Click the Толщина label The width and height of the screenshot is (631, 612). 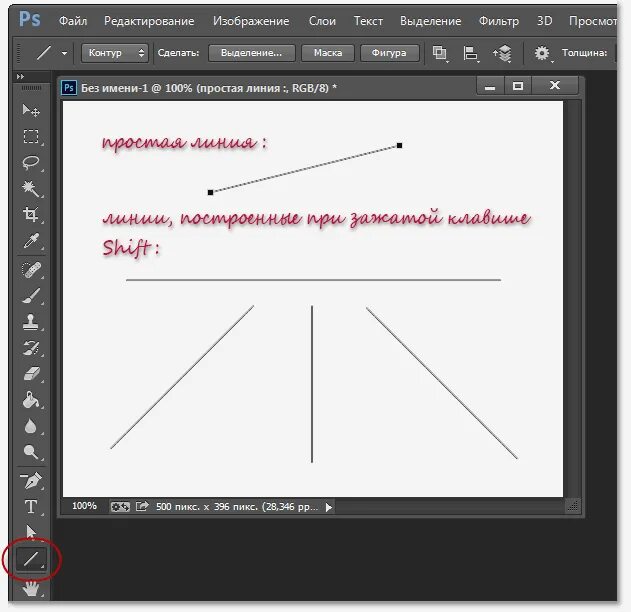(584, 53)
